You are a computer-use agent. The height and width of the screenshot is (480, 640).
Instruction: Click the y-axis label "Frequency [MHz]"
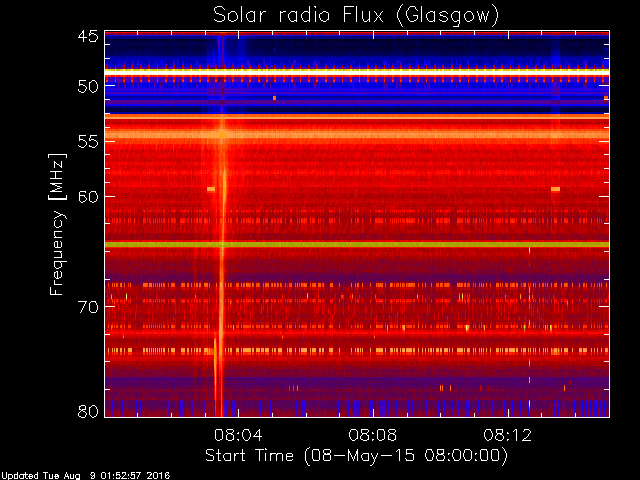tap(57, 224)
